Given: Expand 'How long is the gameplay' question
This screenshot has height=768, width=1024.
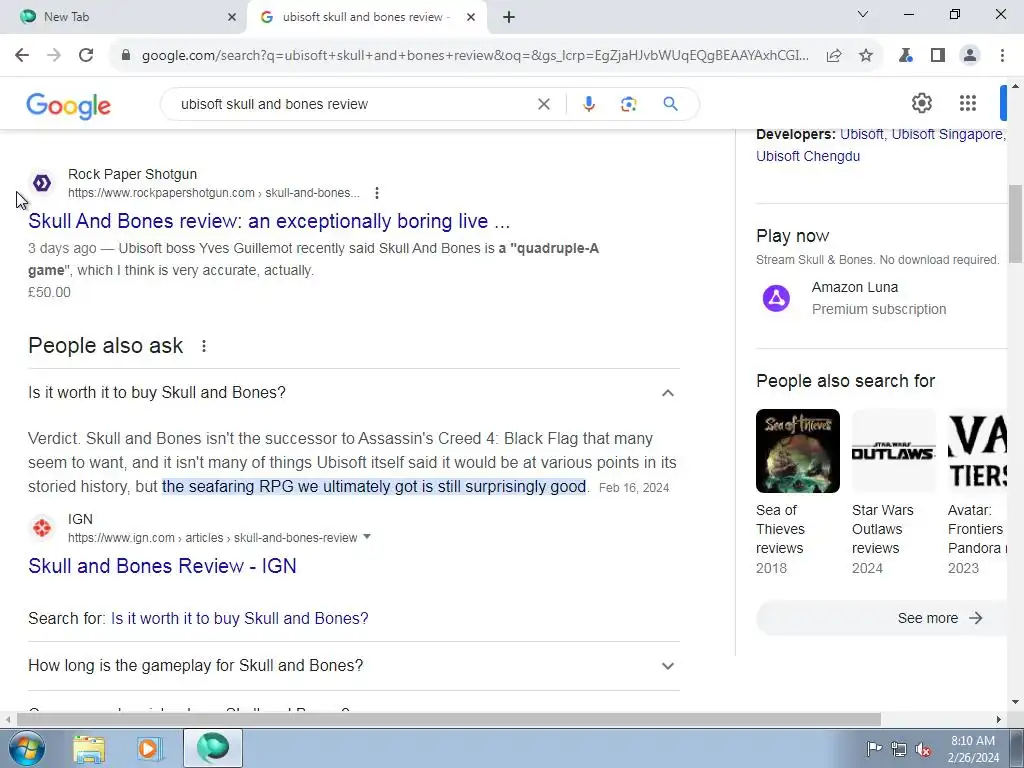Looking at the screenshot, I should click(667, 665).
